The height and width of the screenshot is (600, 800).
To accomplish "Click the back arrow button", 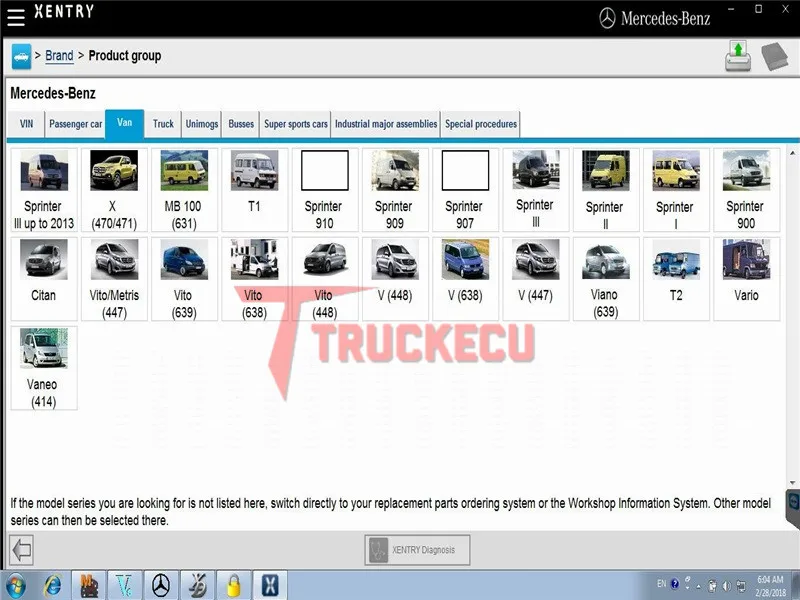I will coord(21,550).
